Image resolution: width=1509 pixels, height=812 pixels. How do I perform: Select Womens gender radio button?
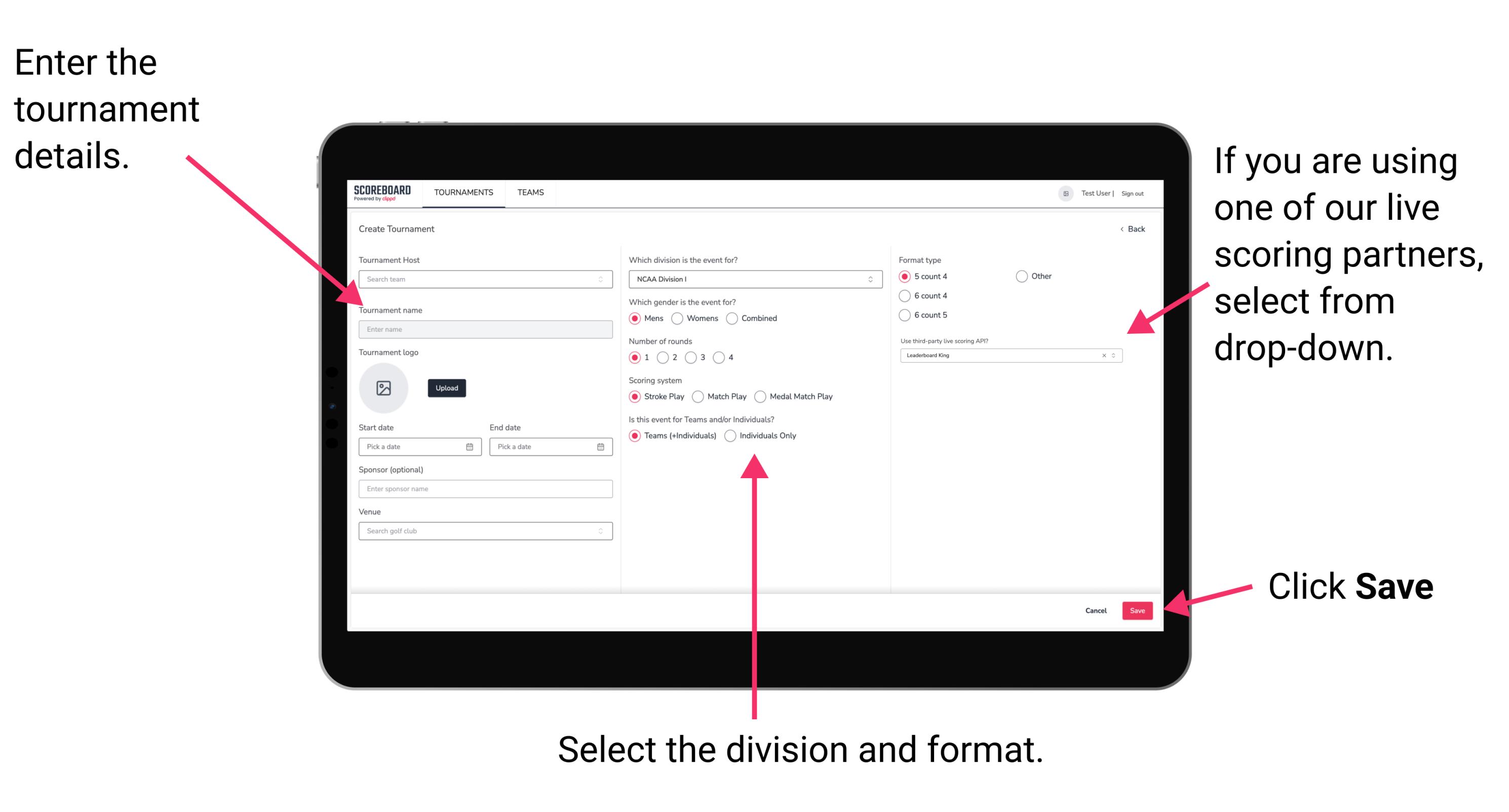pos(679,318)
